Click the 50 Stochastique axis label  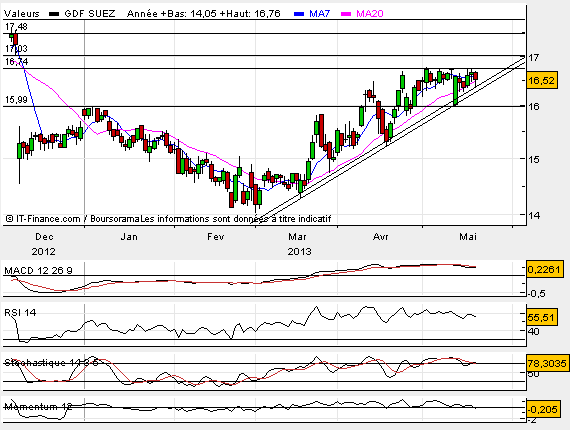(x=534, y=374)
